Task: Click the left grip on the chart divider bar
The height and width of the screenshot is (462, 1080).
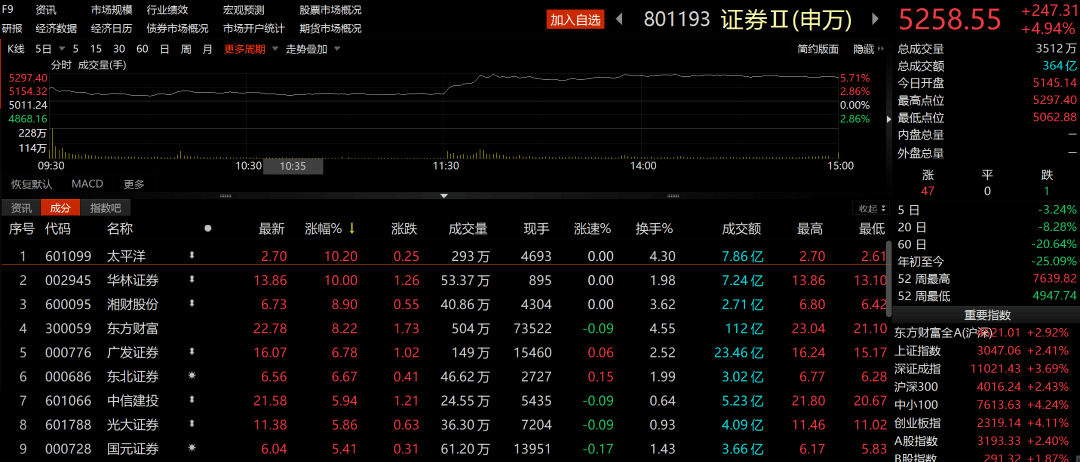Action: coord(225,196)
